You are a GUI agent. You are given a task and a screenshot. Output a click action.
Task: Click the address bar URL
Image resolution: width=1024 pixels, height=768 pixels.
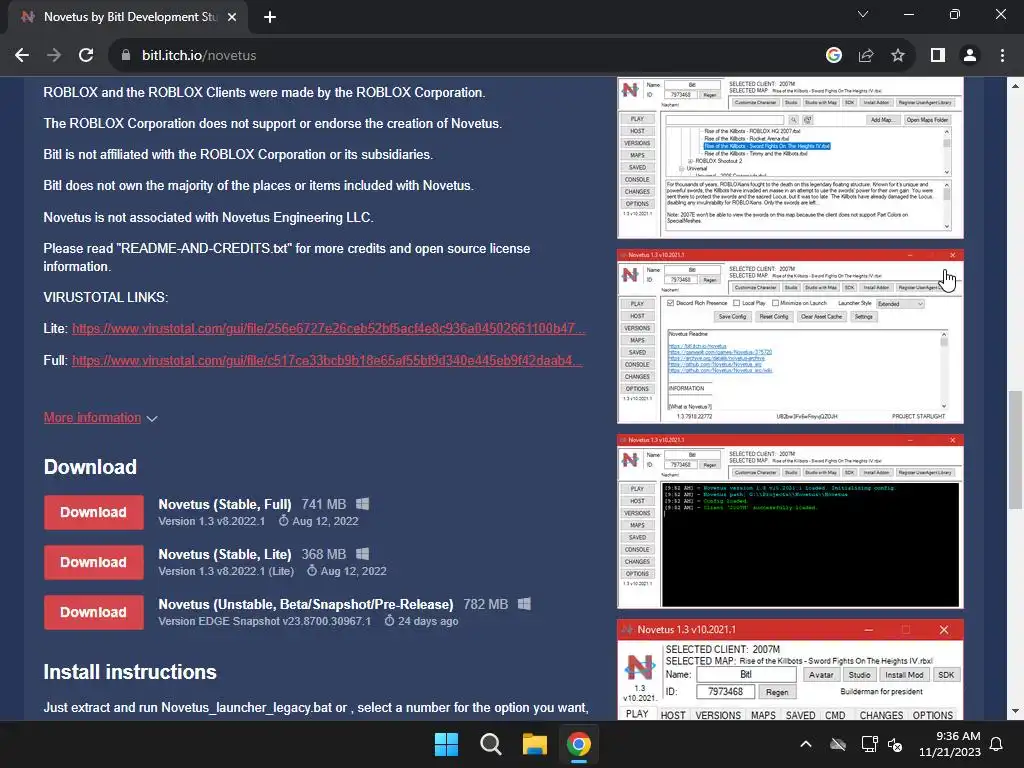[x=199, y=56]
